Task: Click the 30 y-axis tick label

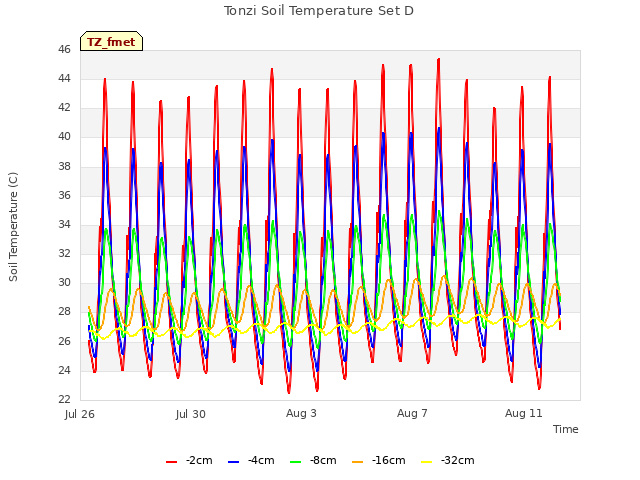Action: [64, 283]
